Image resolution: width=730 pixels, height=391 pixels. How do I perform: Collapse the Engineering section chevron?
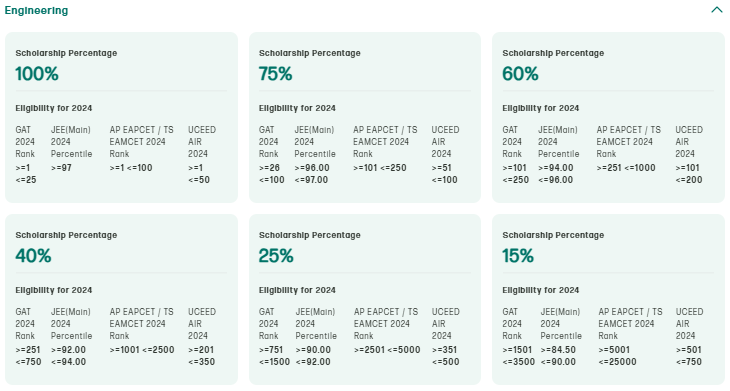tap(716, 10)
